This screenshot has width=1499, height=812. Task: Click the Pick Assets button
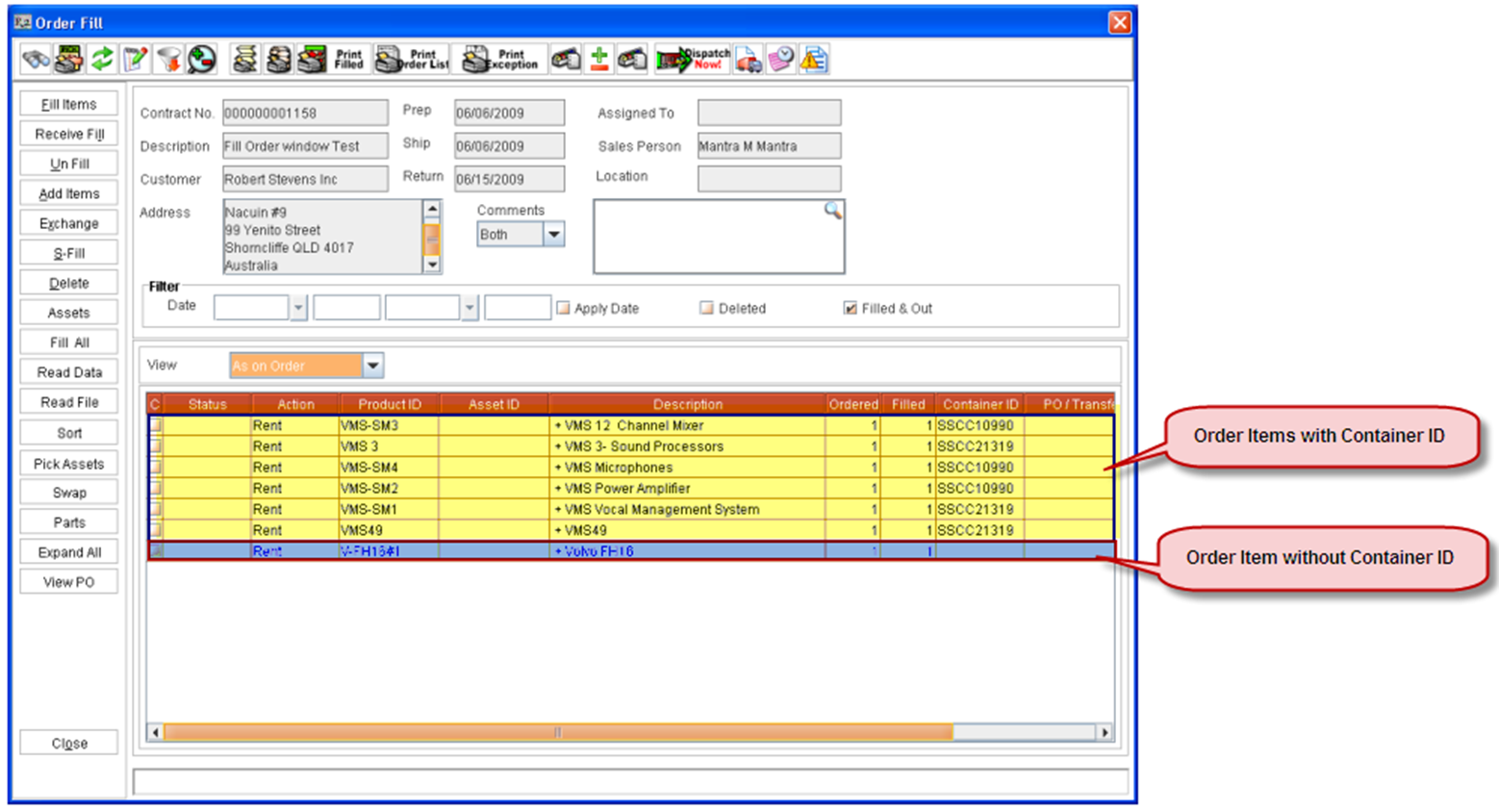coord(69,464)
